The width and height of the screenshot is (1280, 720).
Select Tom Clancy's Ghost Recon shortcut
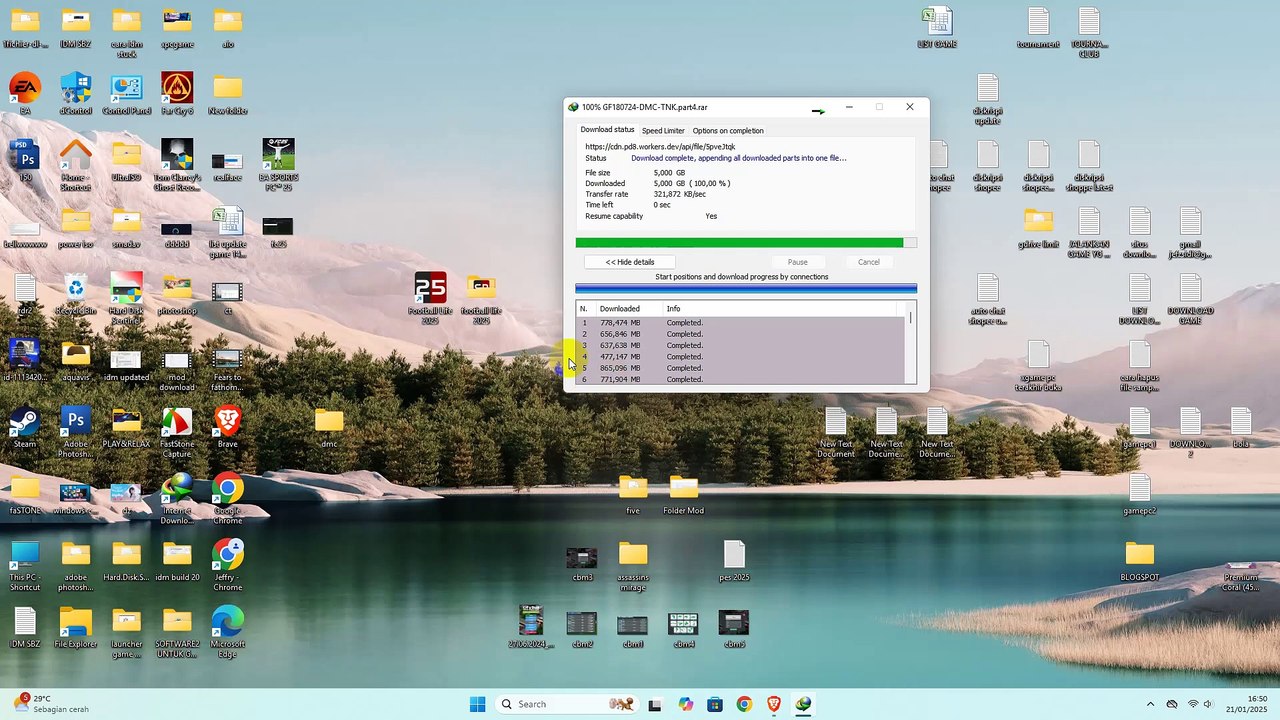point(177,165)
